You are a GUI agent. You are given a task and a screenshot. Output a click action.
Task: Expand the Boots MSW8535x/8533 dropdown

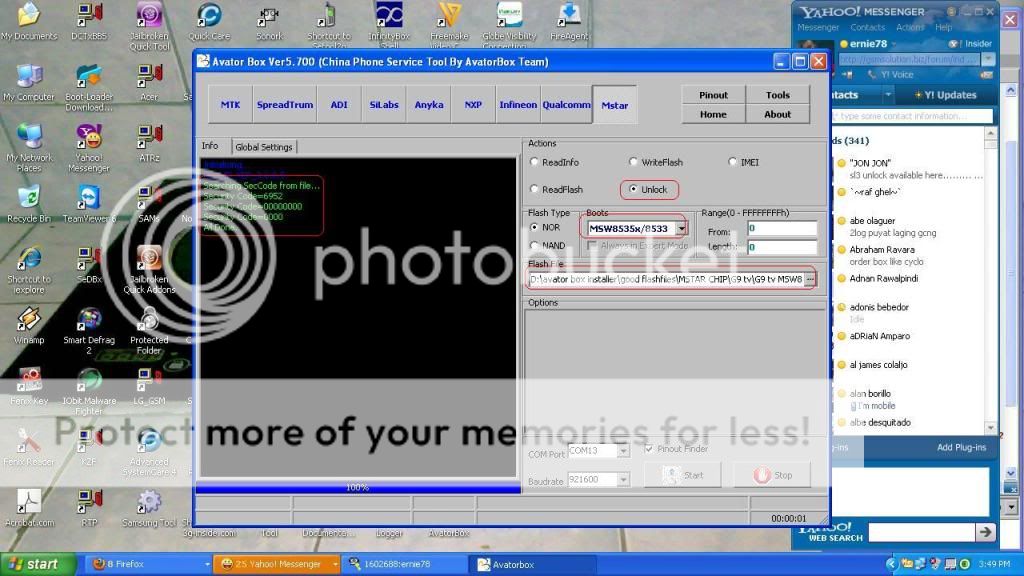pyautogui.click(x=682, y=229)
